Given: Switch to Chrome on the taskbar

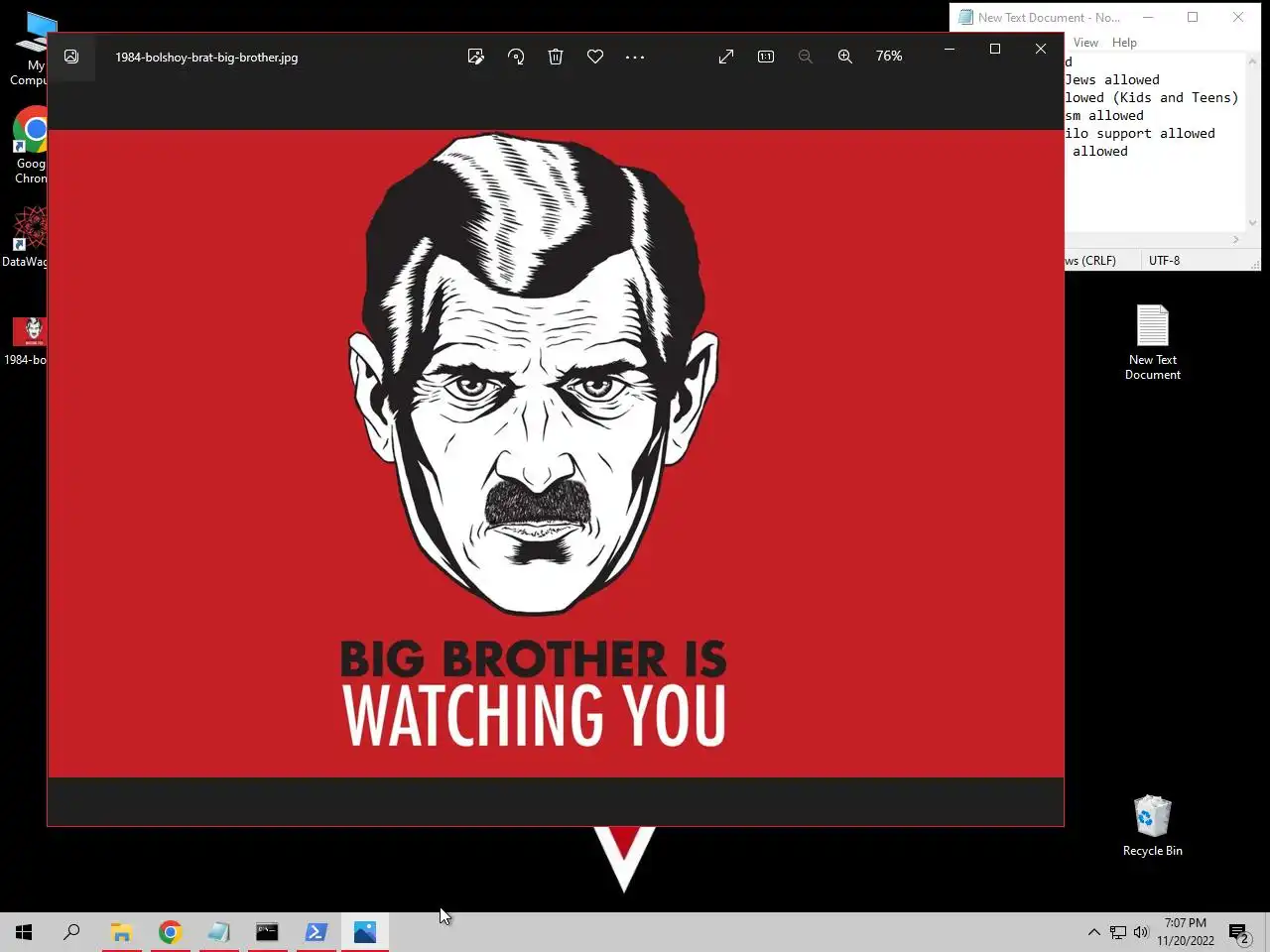Looking at the screenshot, I should point(170,932).
